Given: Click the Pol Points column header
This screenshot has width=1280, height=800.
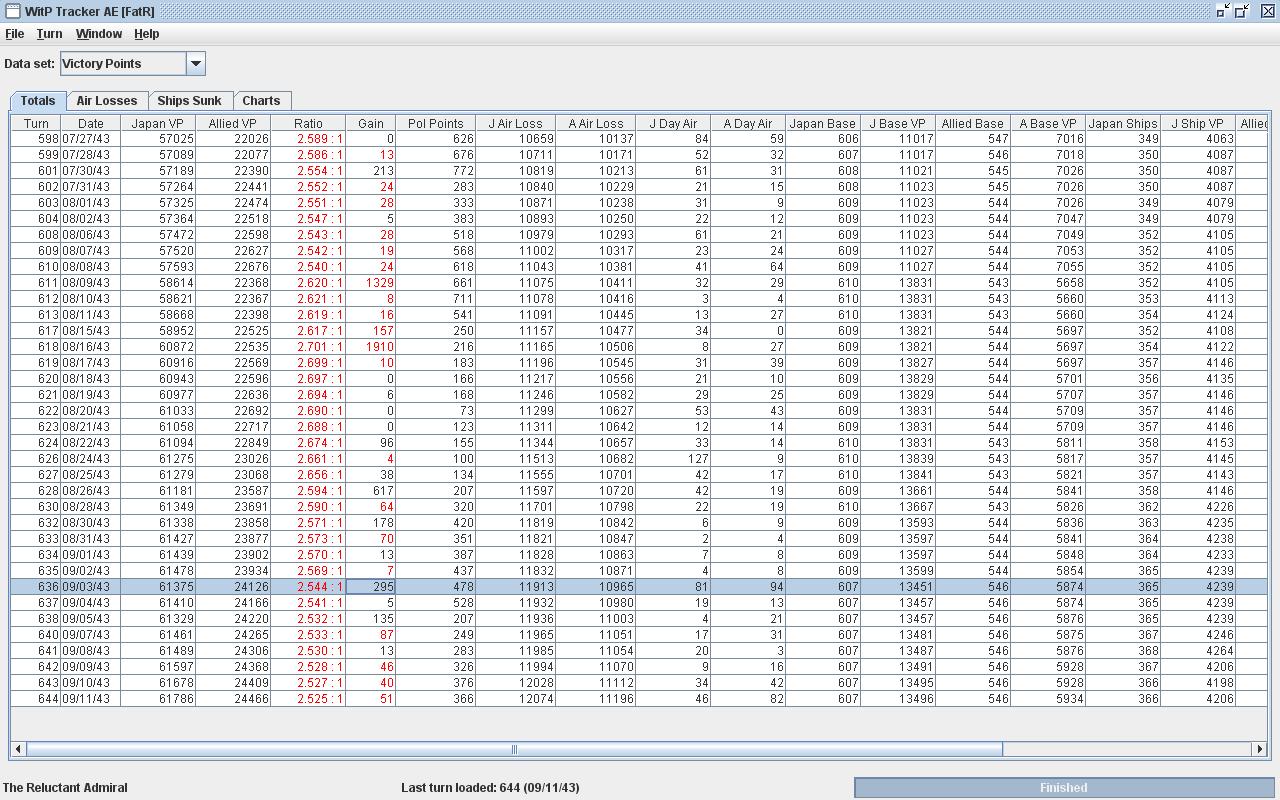Looking at the screenshot, I should tap(435, 124).
